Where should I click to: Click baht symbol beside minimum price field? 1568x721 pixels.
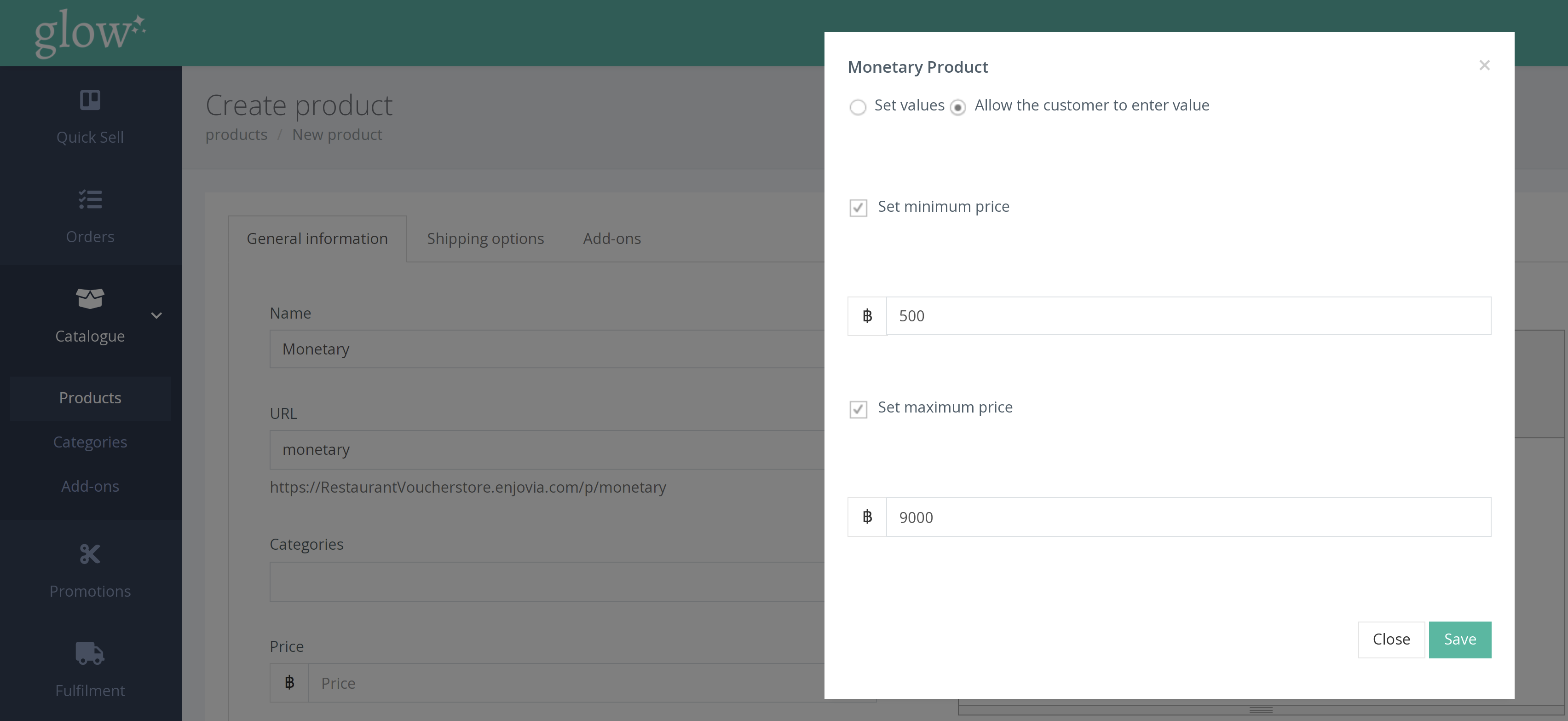(867, 316)
